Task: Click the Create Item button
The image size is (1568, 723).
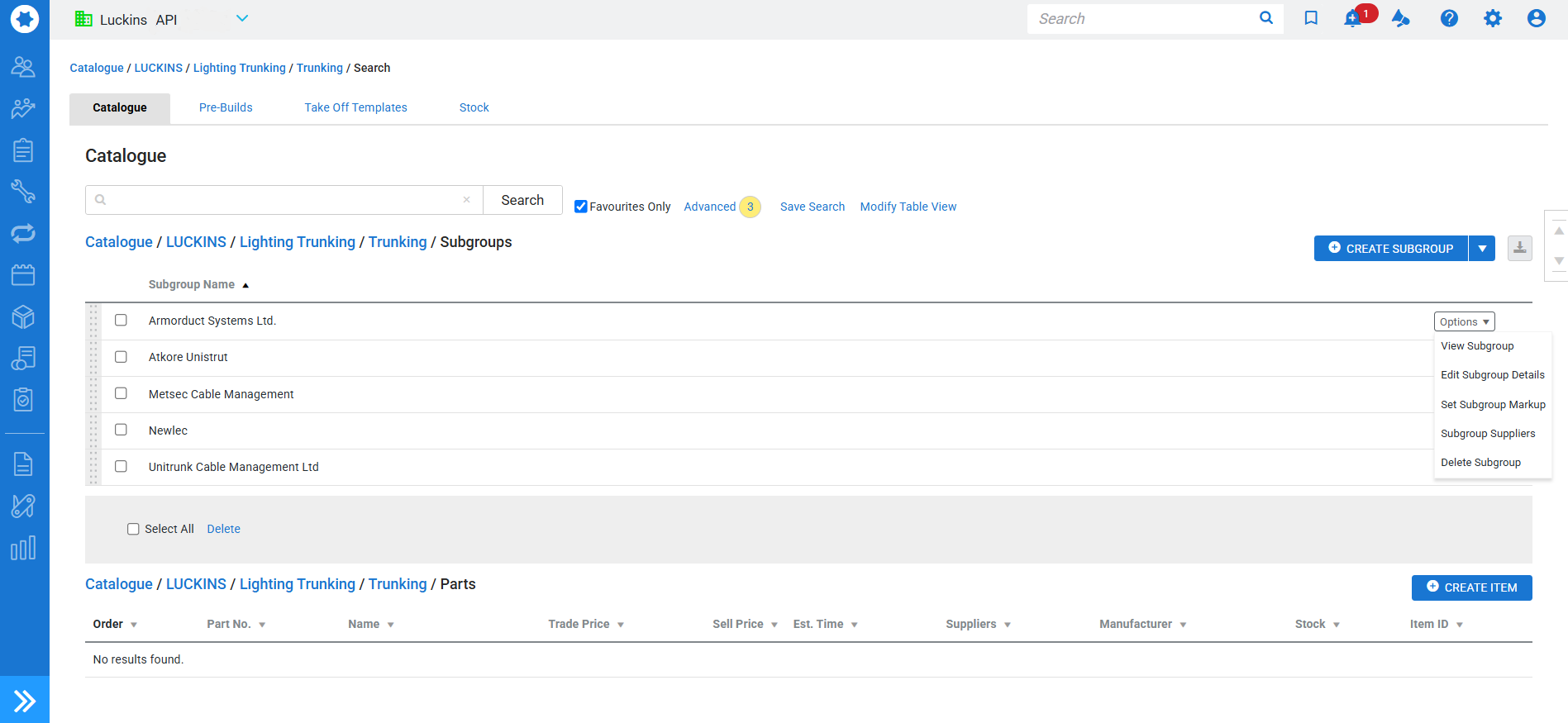Action: tap(1471, 587)
